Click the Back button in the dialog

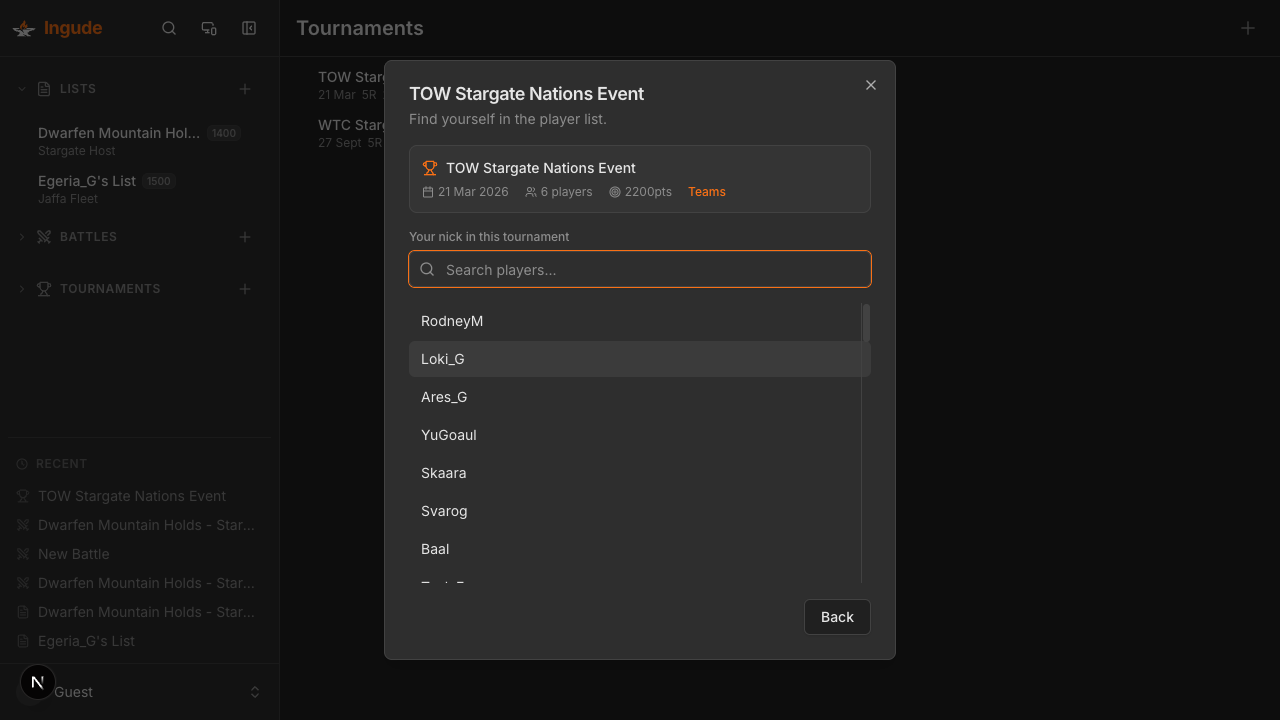pos(837,617)
